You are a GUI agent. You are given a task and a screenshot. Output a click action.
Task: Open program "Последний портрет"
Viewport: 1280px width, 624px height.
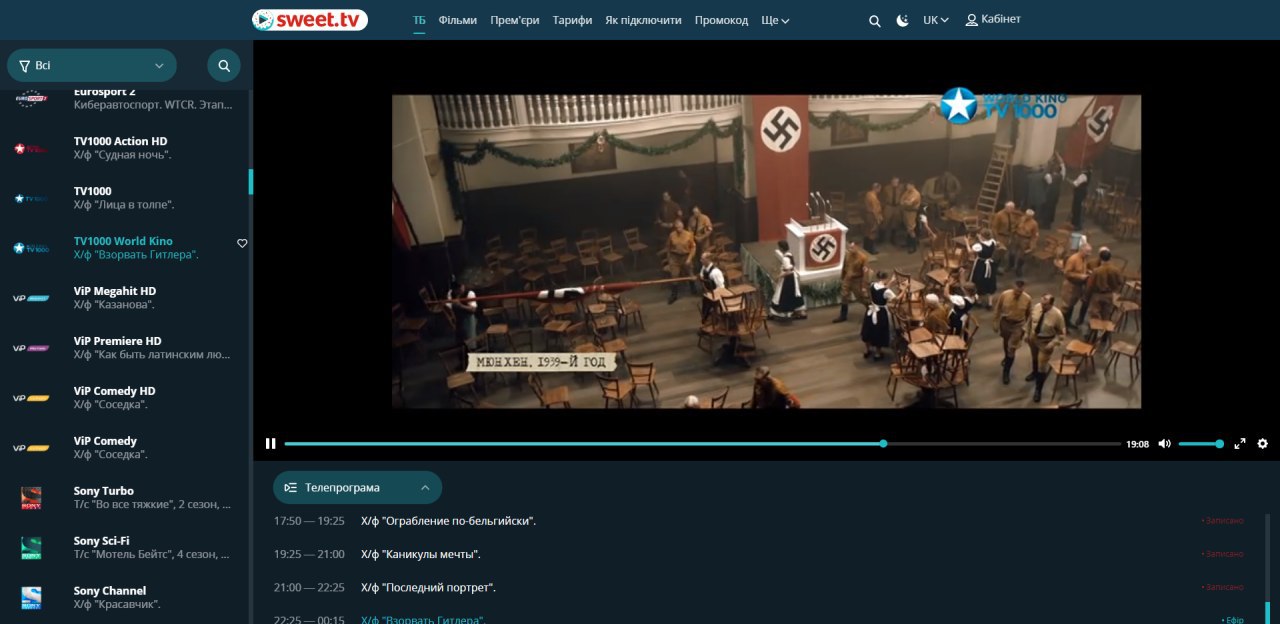tap(428, 587)
